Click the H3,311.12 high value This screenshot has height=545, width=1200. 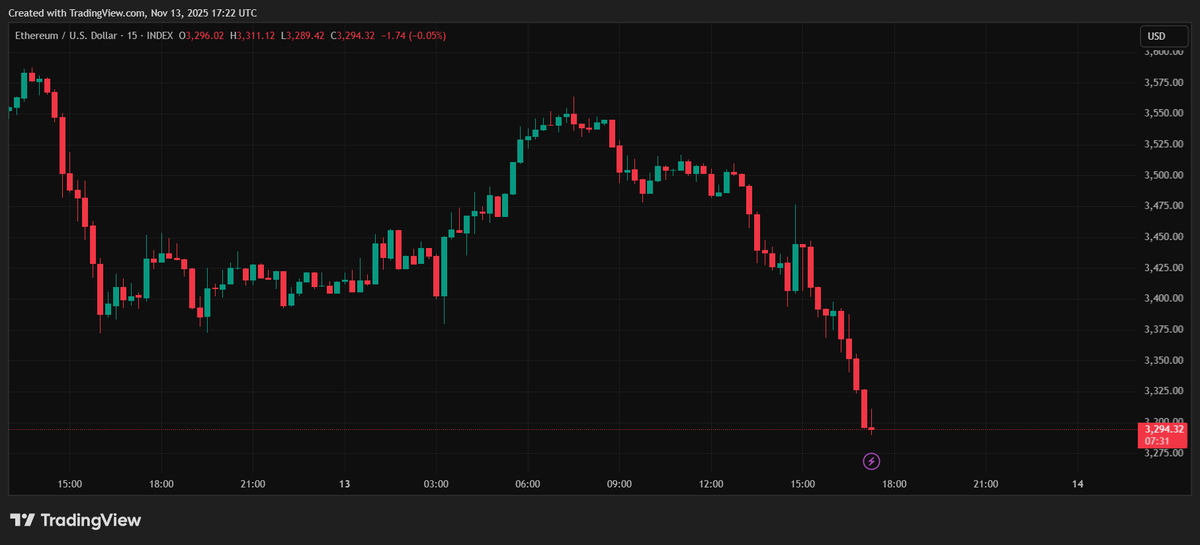click(x=253, y=36)
